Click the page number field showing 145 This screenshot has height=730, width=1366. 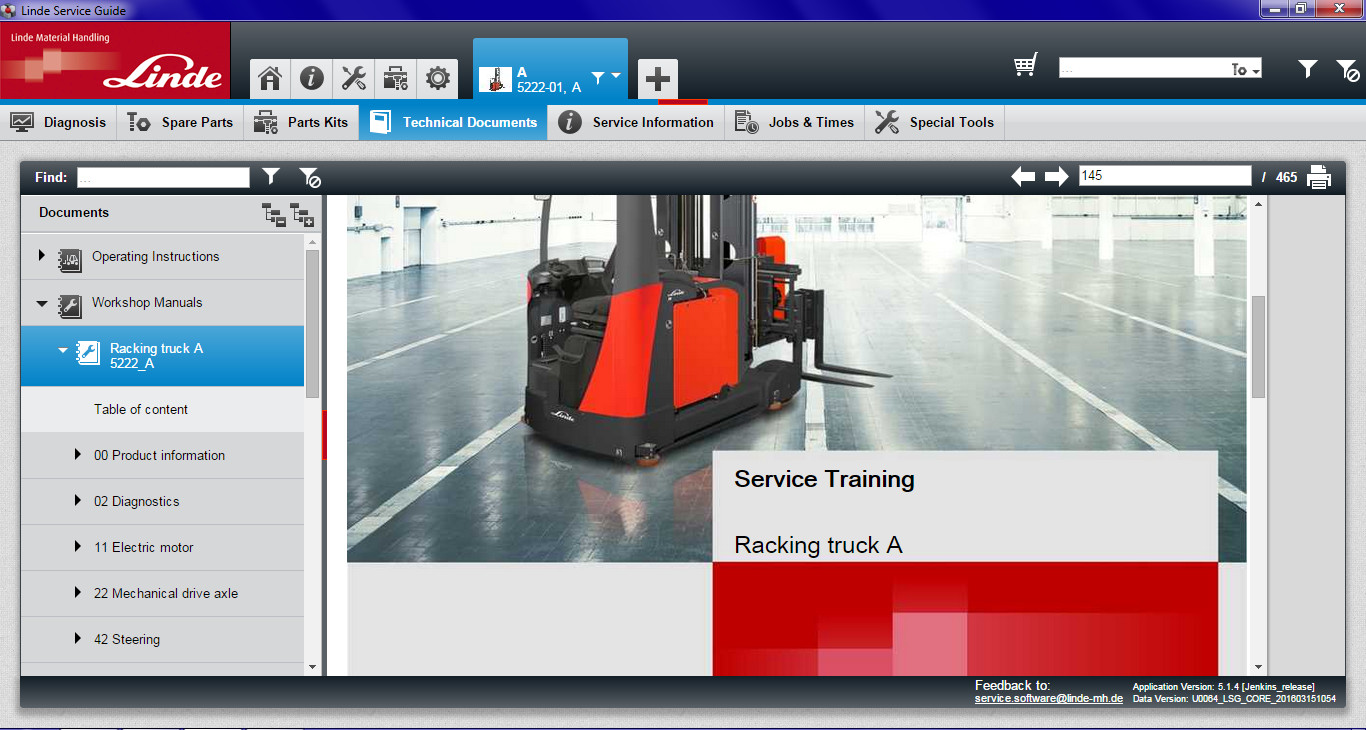1165,176
